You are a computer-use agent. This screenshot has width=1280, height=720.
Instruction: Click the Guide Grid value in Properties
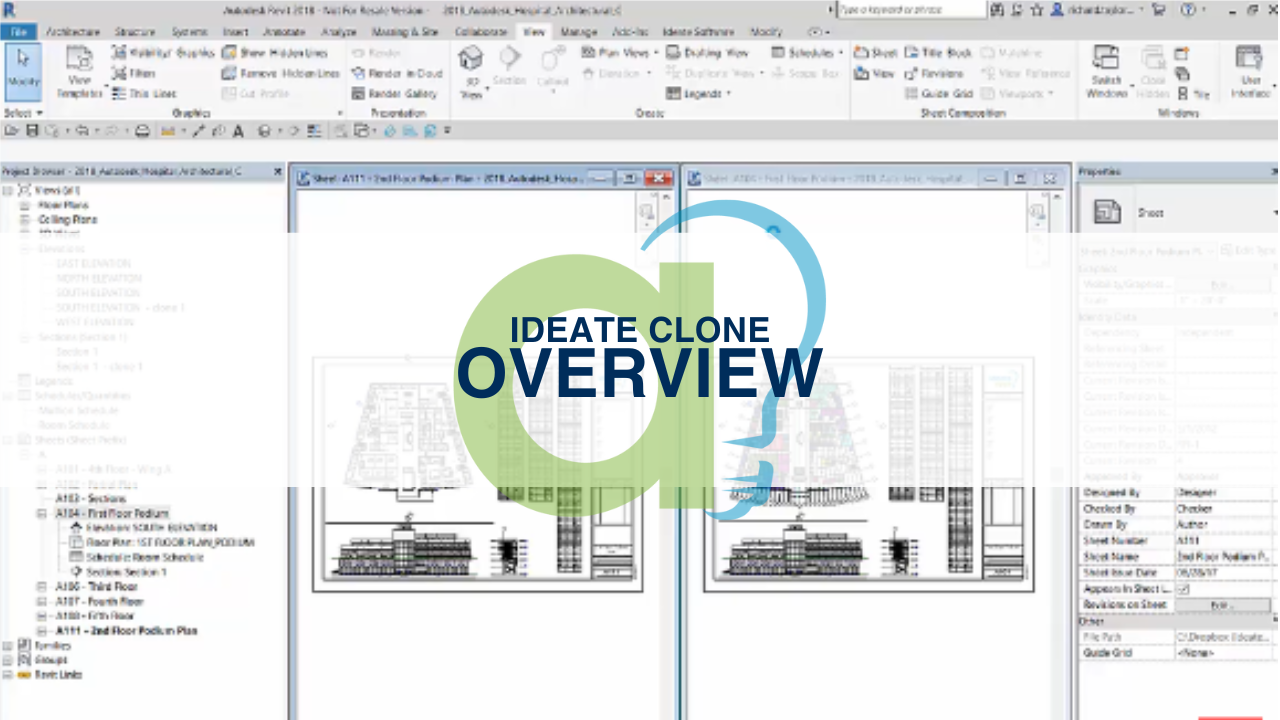[x=1223, y=653]
